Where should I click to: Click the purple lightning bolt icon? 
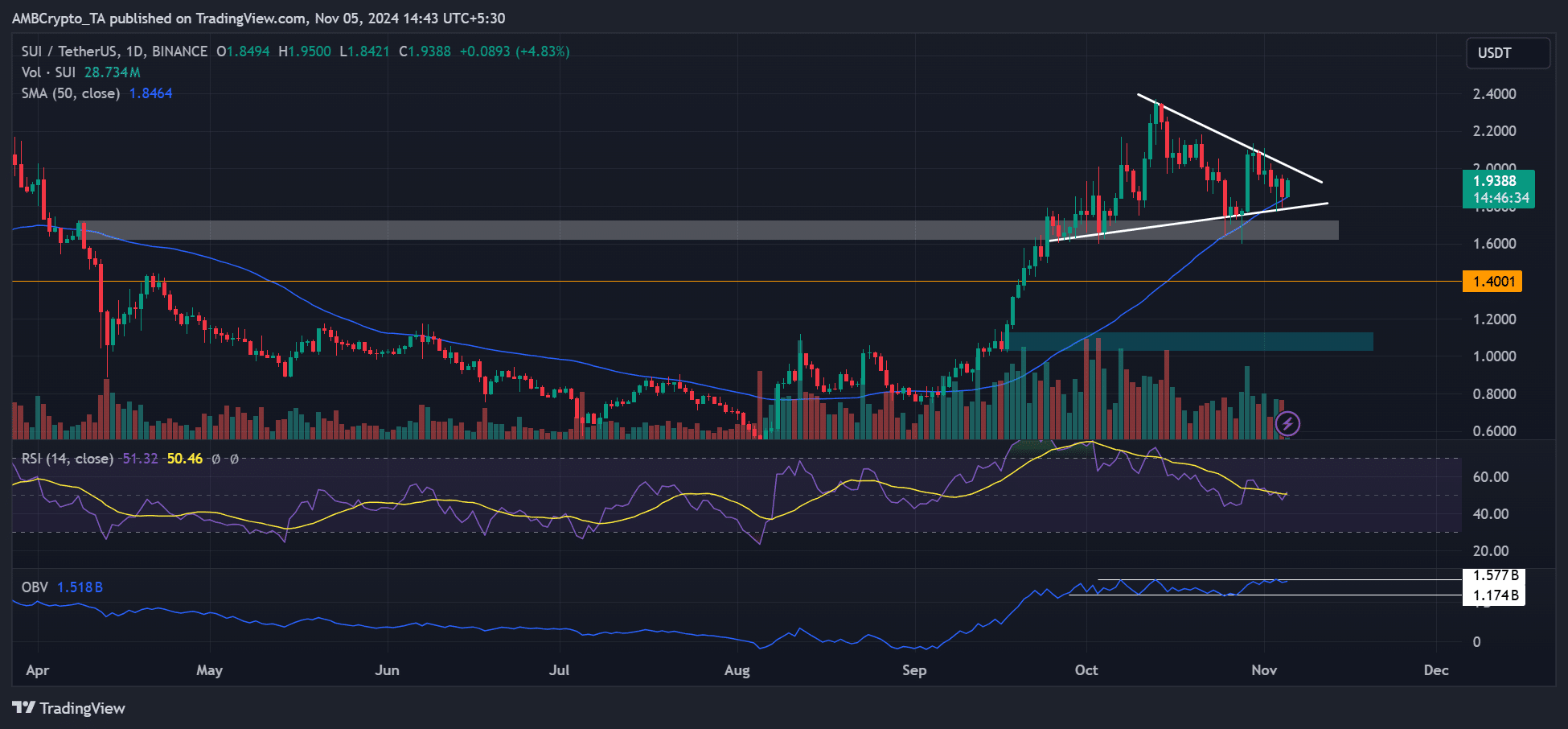point(1287,423)
